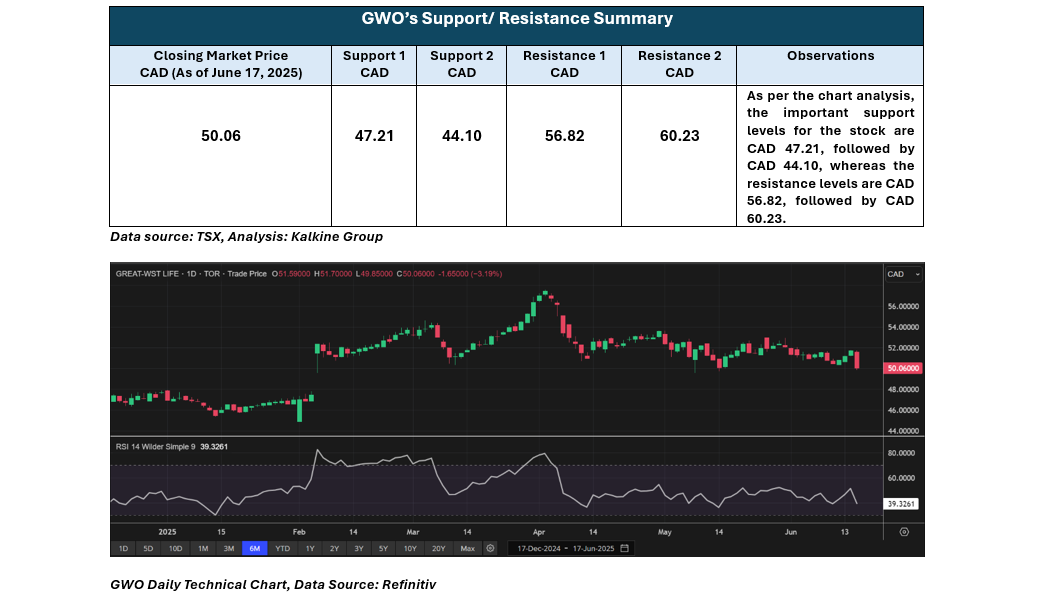
Task: Click the Resistance 2 CAD column header
Action: (680, 65)
